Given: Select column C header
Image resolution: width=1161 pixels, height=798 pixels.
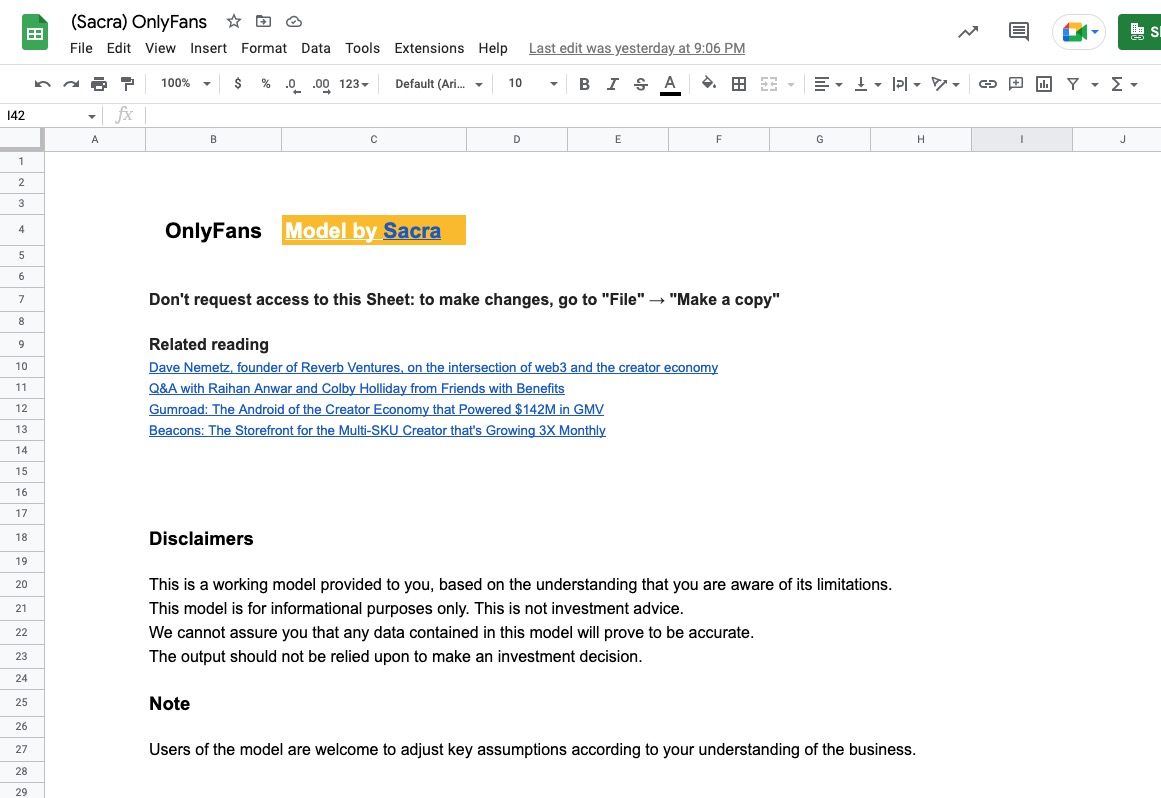Looking at the screenshot, I should point(374,139).
